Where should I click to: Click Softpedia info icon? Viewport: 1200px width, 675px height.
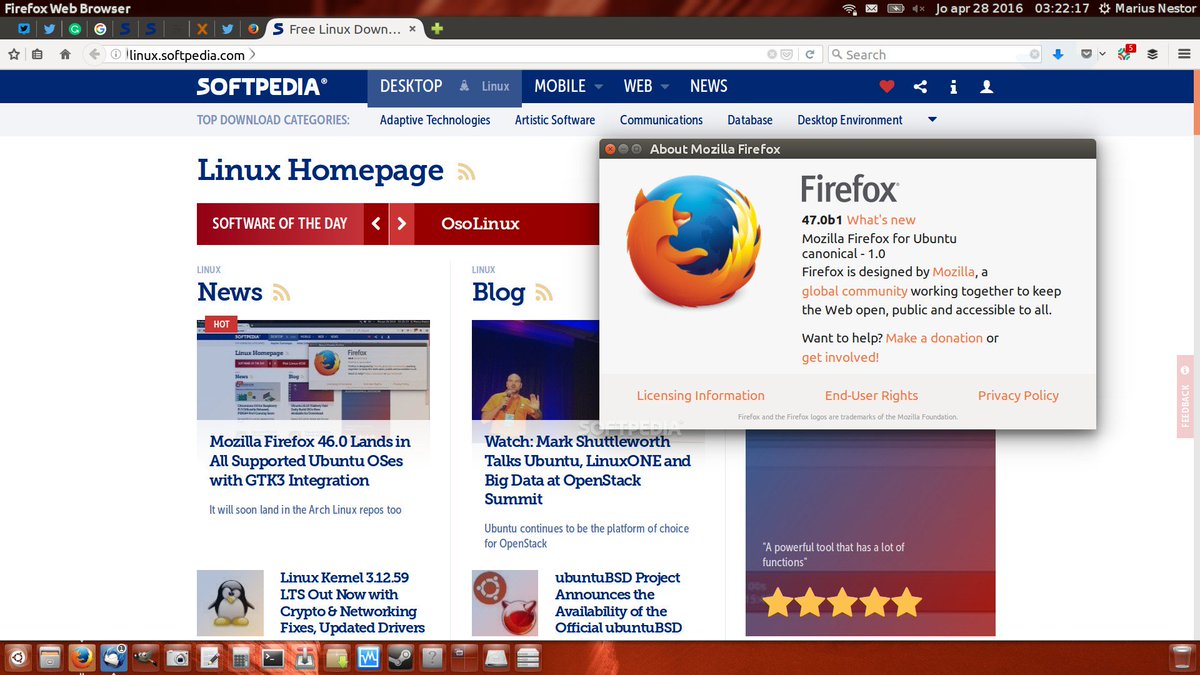point(953,87)
